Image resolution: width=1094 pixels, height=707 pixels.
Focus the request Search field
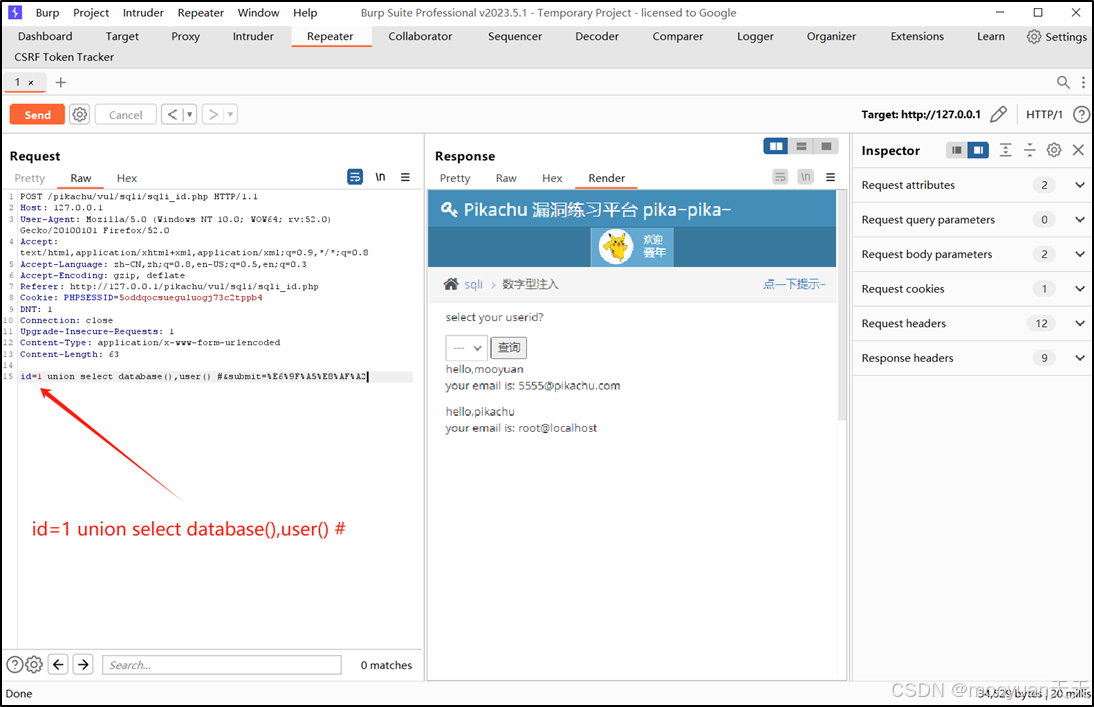(222, 665)
